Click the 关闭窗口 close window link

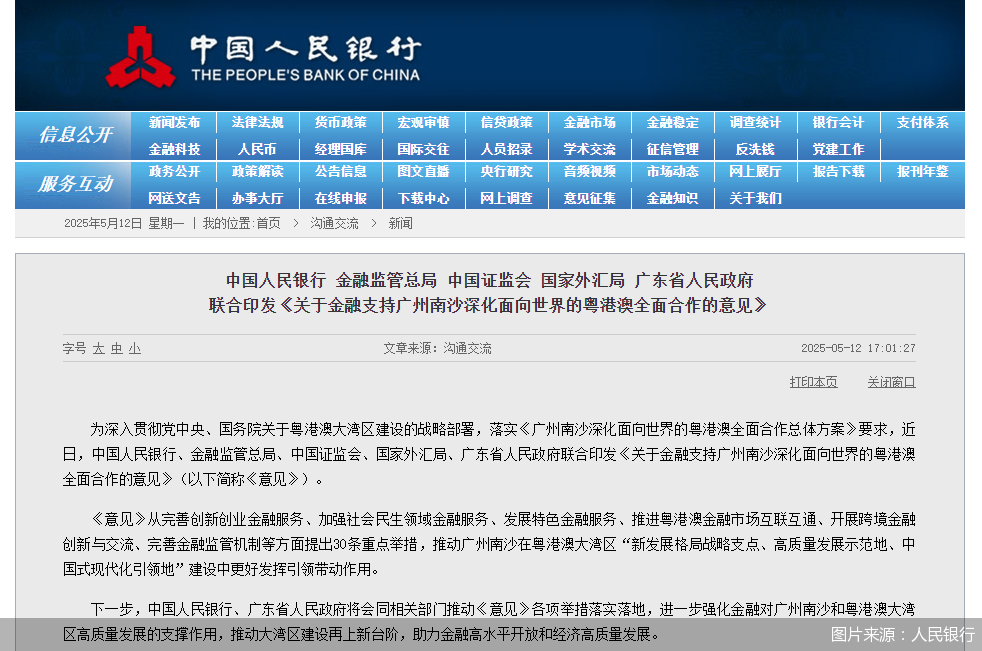point(891,382)
